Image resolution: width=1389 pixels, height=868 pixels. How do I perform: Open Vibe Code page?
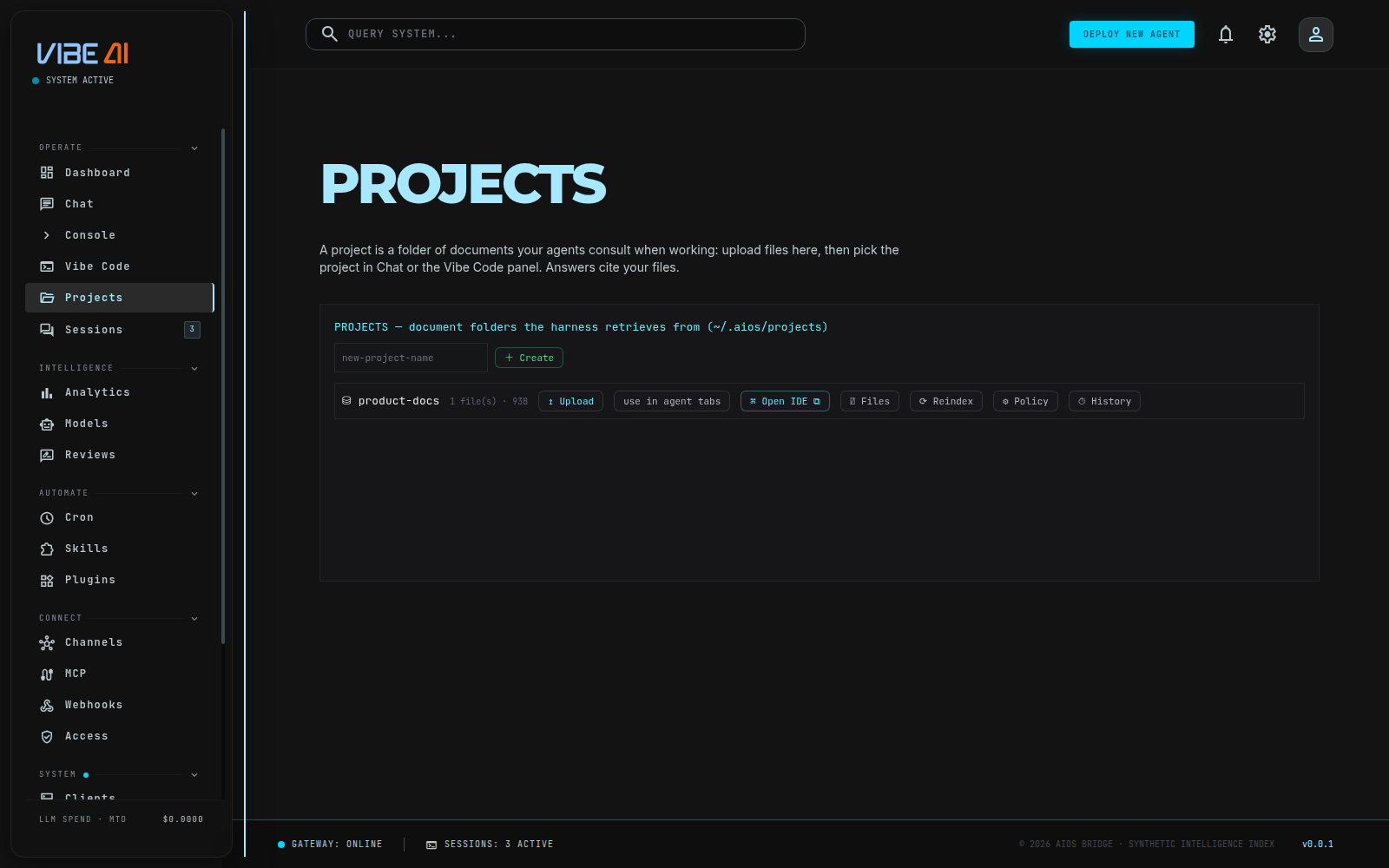[120, 266]
